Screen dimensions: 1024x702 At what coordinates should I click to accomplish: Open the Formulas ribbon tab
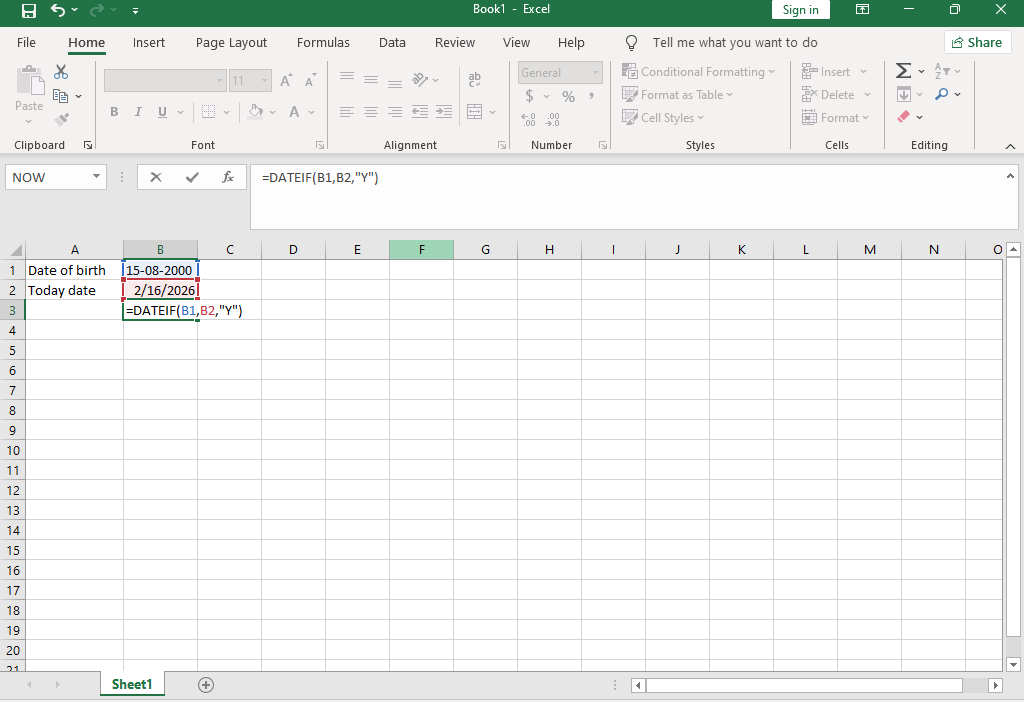[x=323, y=43]
